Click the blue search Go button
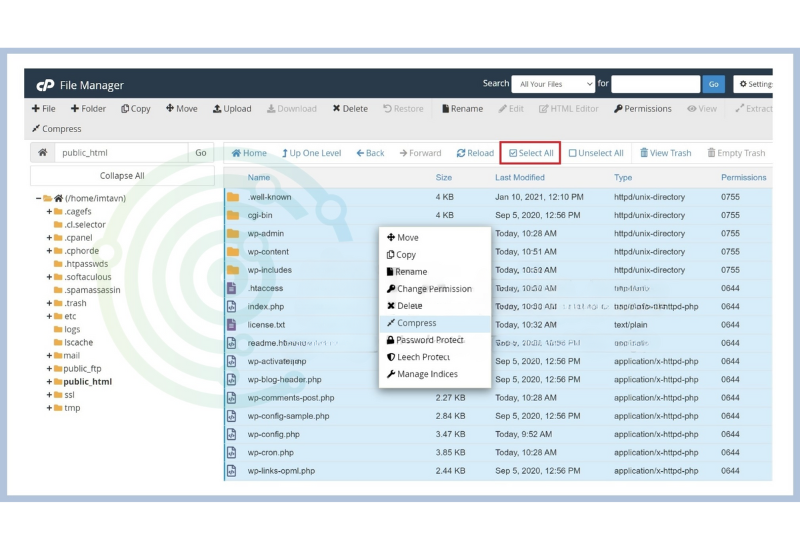 (714, 84)
